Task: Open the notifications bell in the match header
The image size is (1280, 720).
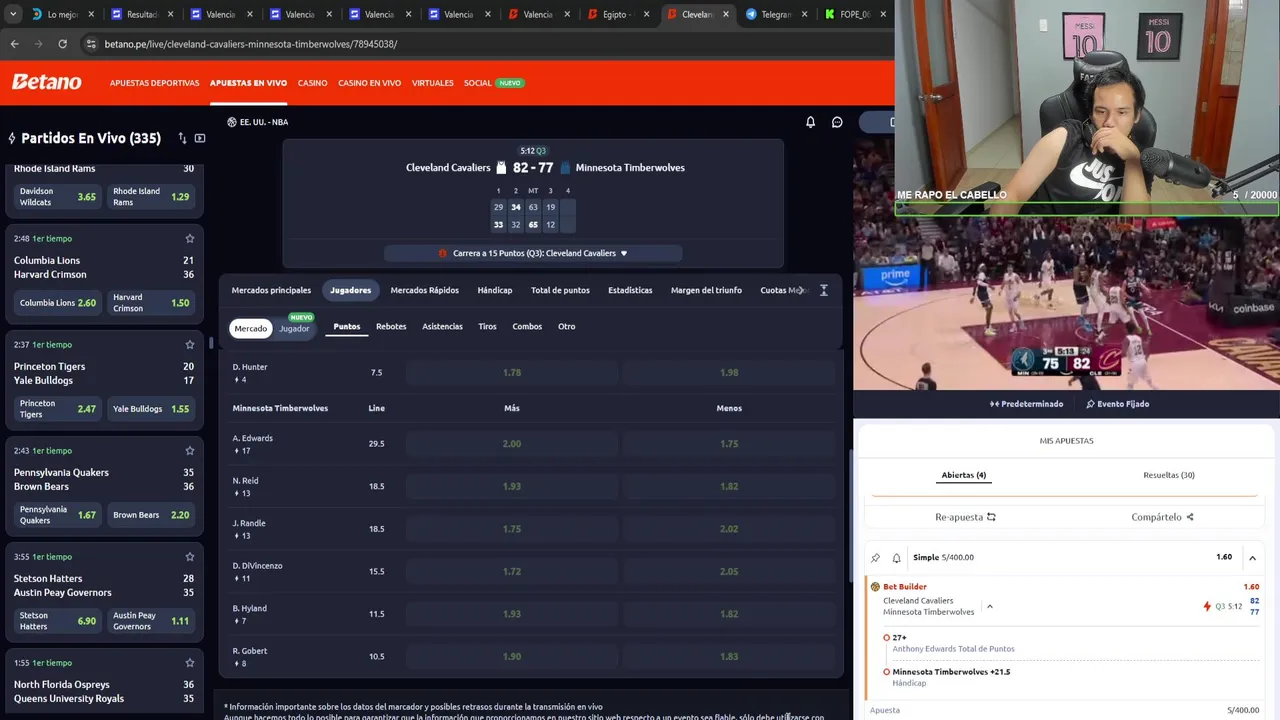Action: point(810,122)
